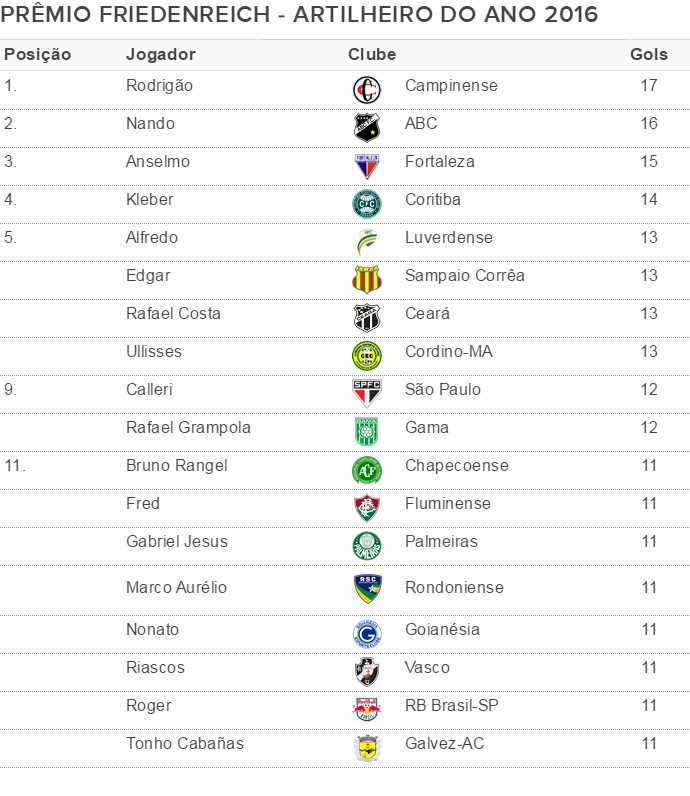The height and width of the screenshot is (796, 690).
Task: Select the São Paulo SPFC badge
Action: point(367,392)
